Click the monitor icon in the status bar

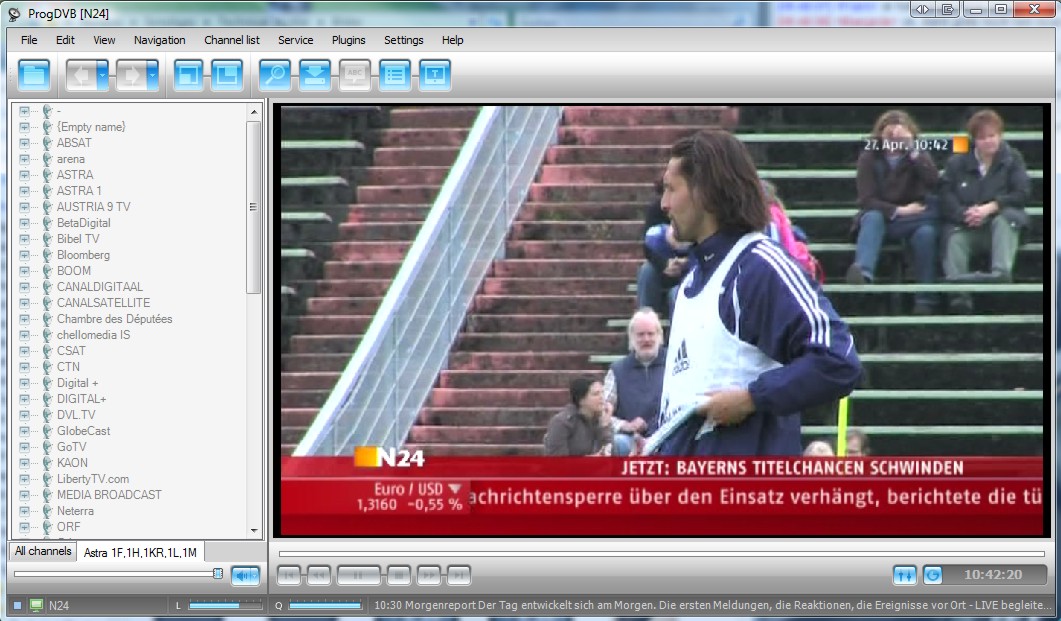click(x=36, y=605)
